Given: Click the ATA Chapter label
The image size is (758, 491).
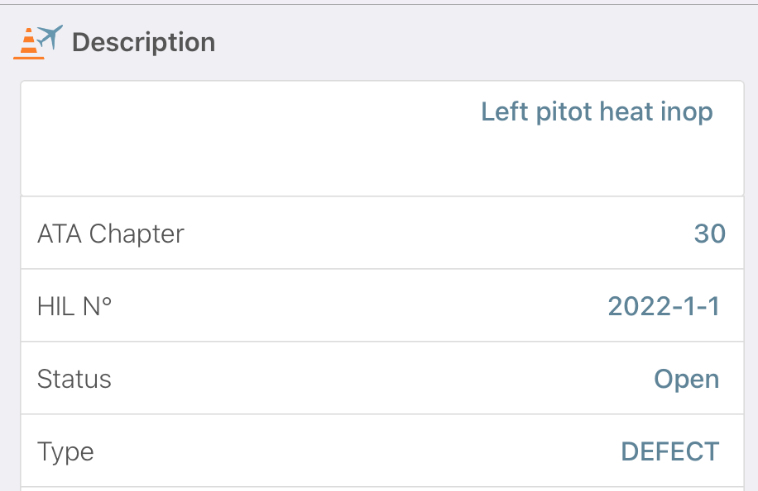Looking at the screenshot, I should tap(111, 234).
